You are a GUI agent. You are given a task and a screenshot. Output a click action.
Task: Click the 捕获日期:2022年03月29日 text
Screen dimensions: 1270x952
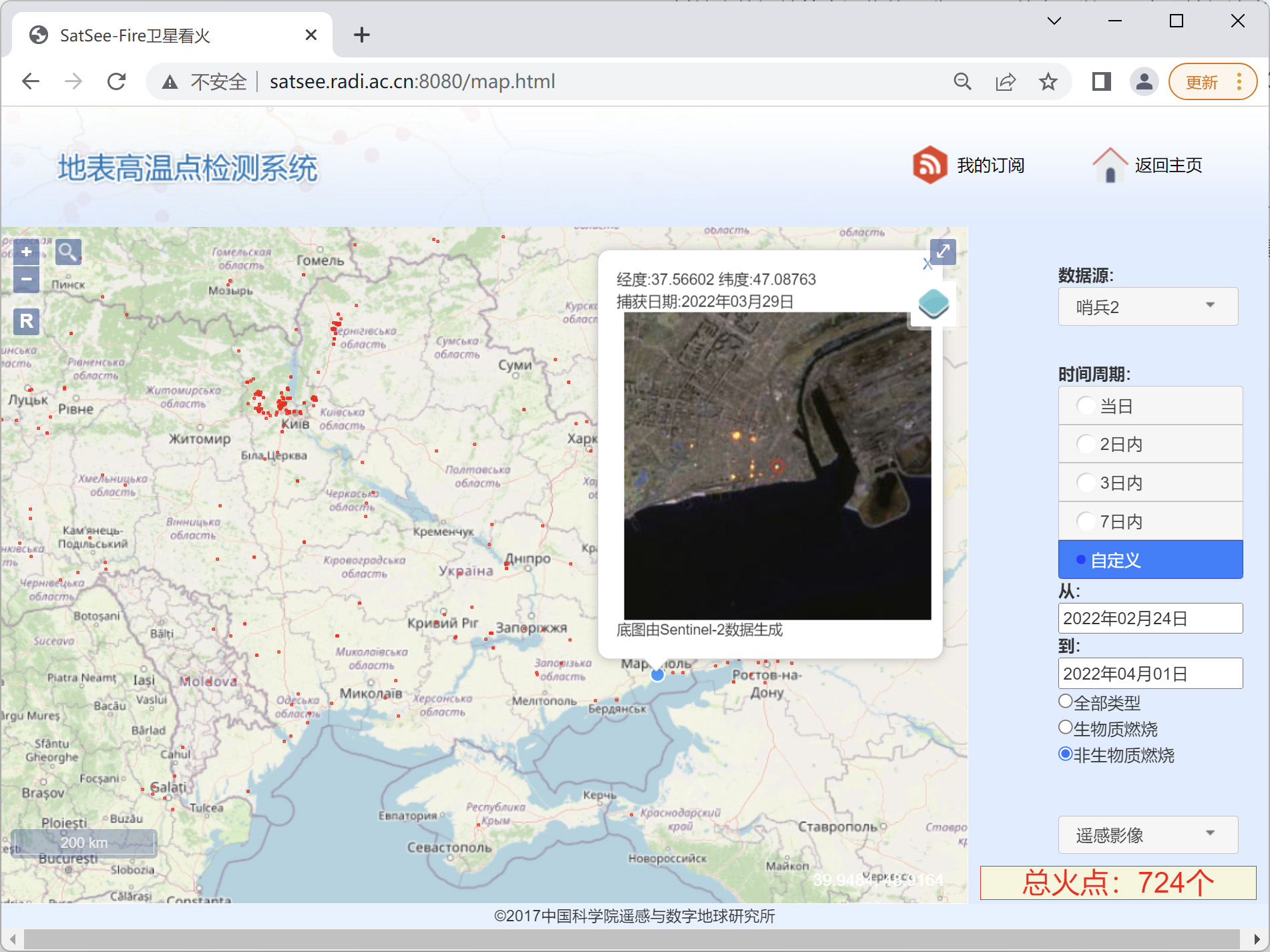pyautogui.click(x=705, y=302)
